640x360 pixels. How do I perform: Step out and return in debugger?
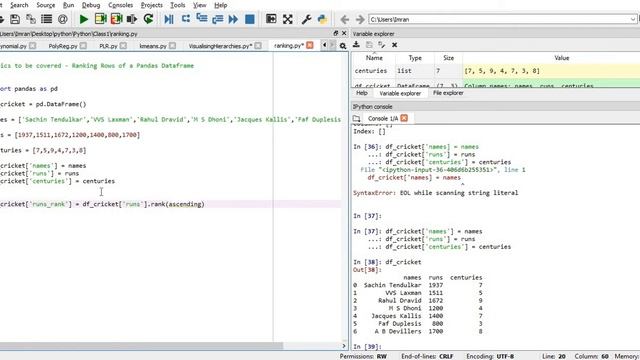(x=218, y=19)
